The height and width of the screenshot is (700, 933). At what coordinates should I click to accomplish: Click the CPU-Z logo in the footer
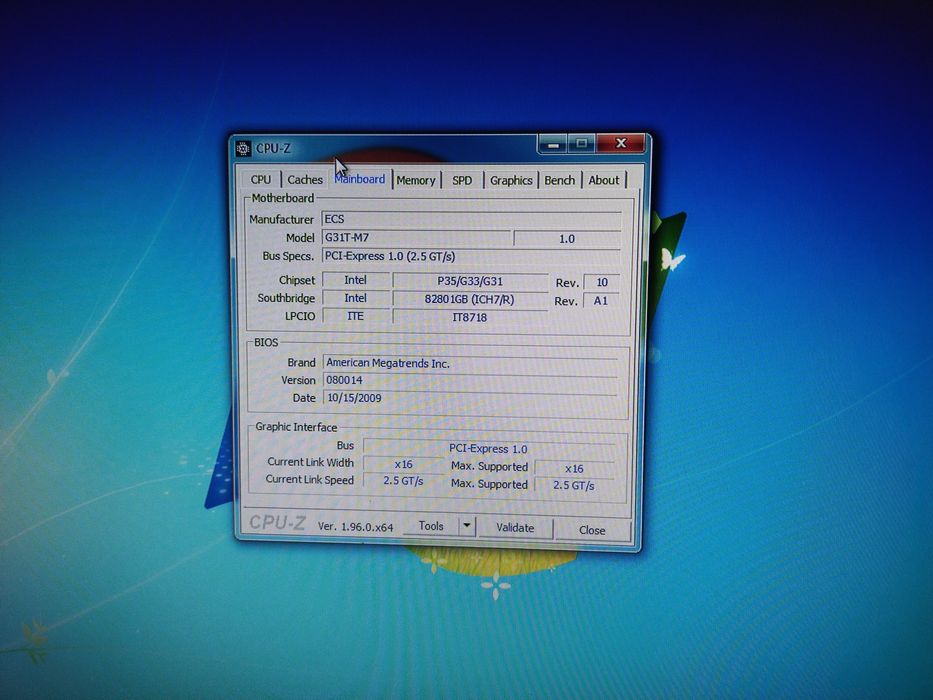coord(277,522)
